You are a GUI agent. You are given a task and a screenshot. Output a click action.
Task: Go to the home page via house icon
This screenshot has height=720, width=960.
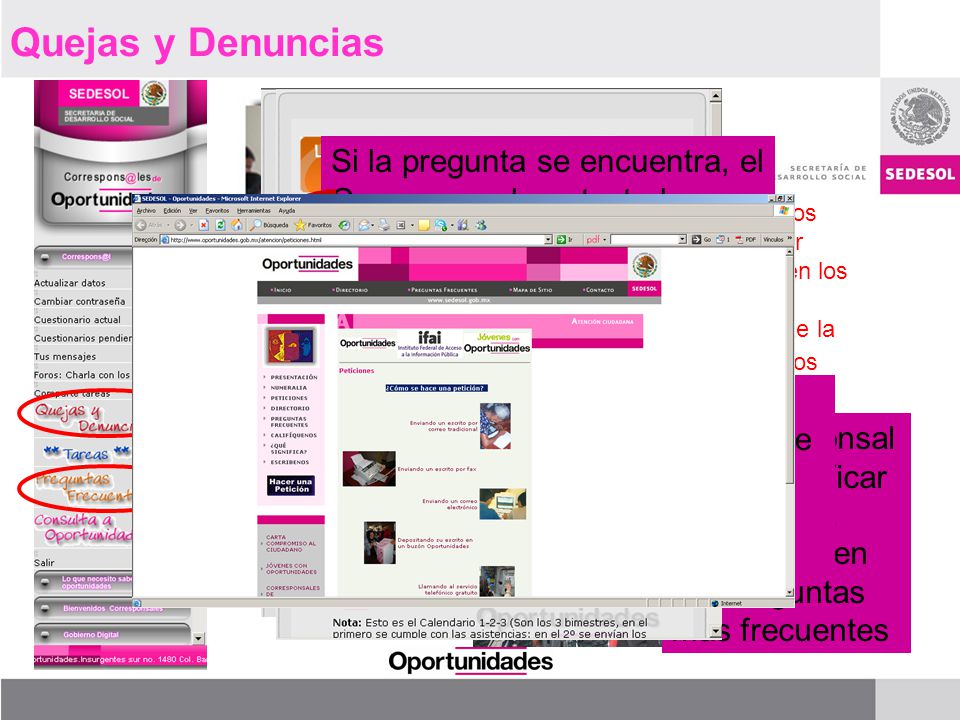coord(236,225)
